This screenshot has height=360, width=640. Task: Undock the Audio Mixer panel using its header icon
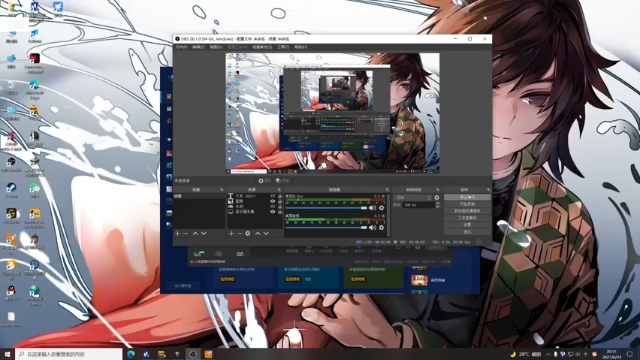point(387,190)
